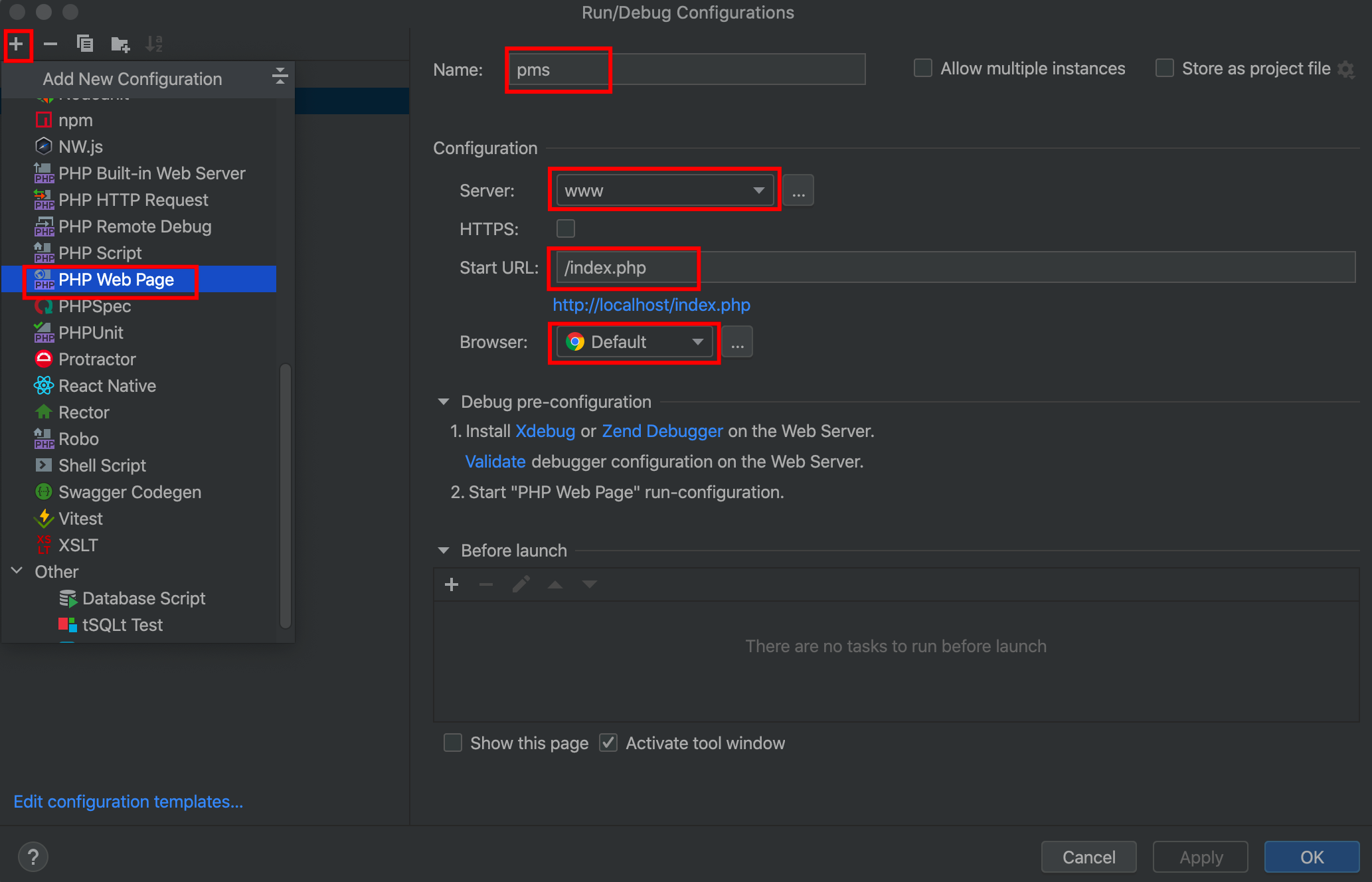This screenshot has height=882, width=1372.
Task: Enable Allow multiple instances checkbox
Action: coord(923,68)
